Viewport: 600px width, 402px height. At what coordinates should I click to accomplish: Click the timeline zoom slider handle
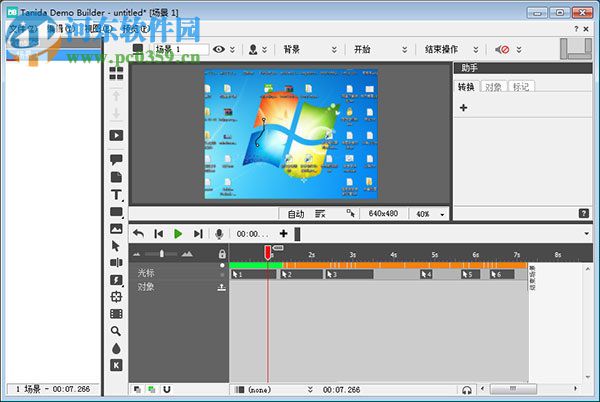click(162, 254)
